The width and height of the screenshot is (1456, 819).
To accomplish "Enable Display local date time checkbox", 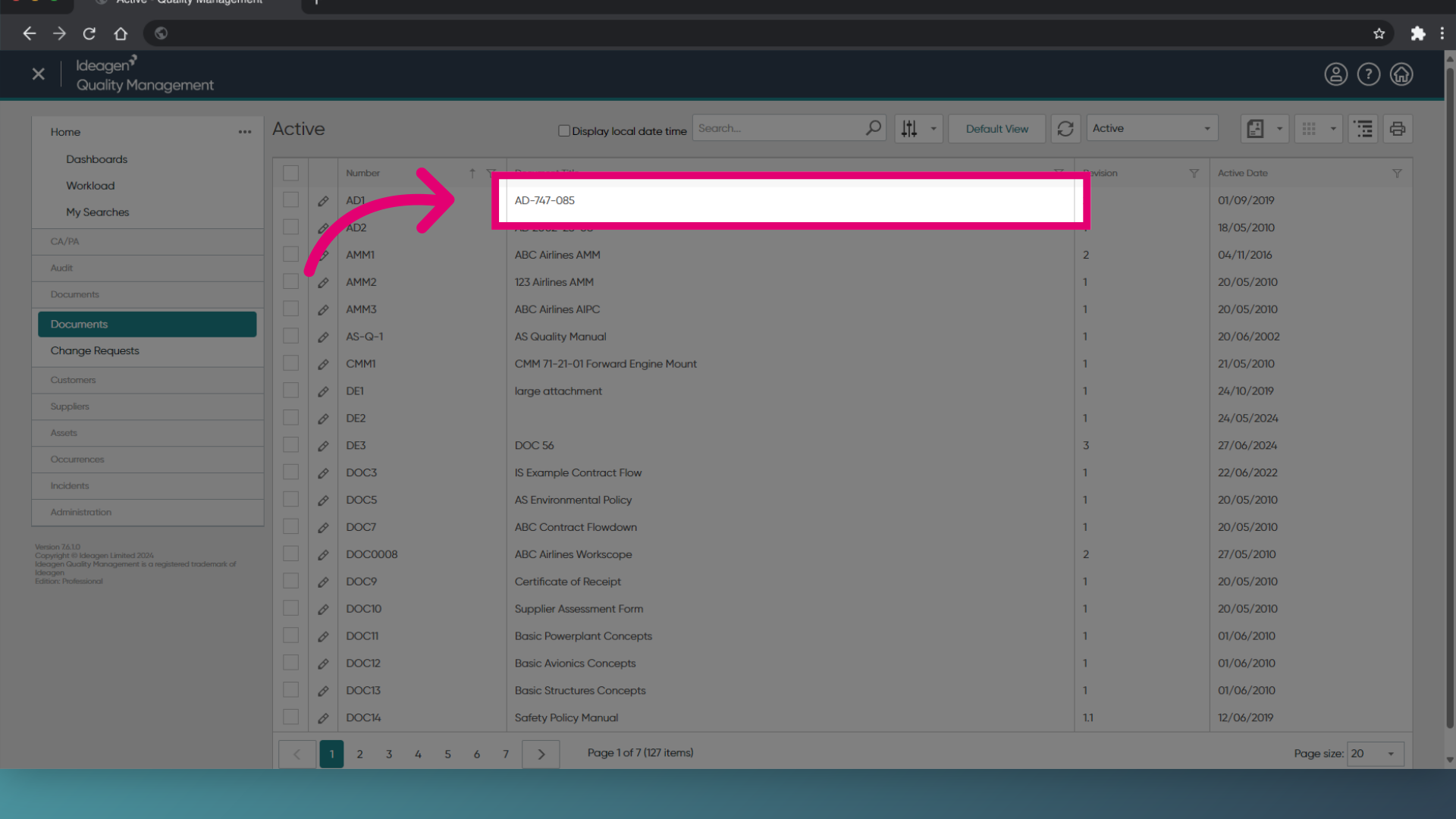I will pos(564,130).
